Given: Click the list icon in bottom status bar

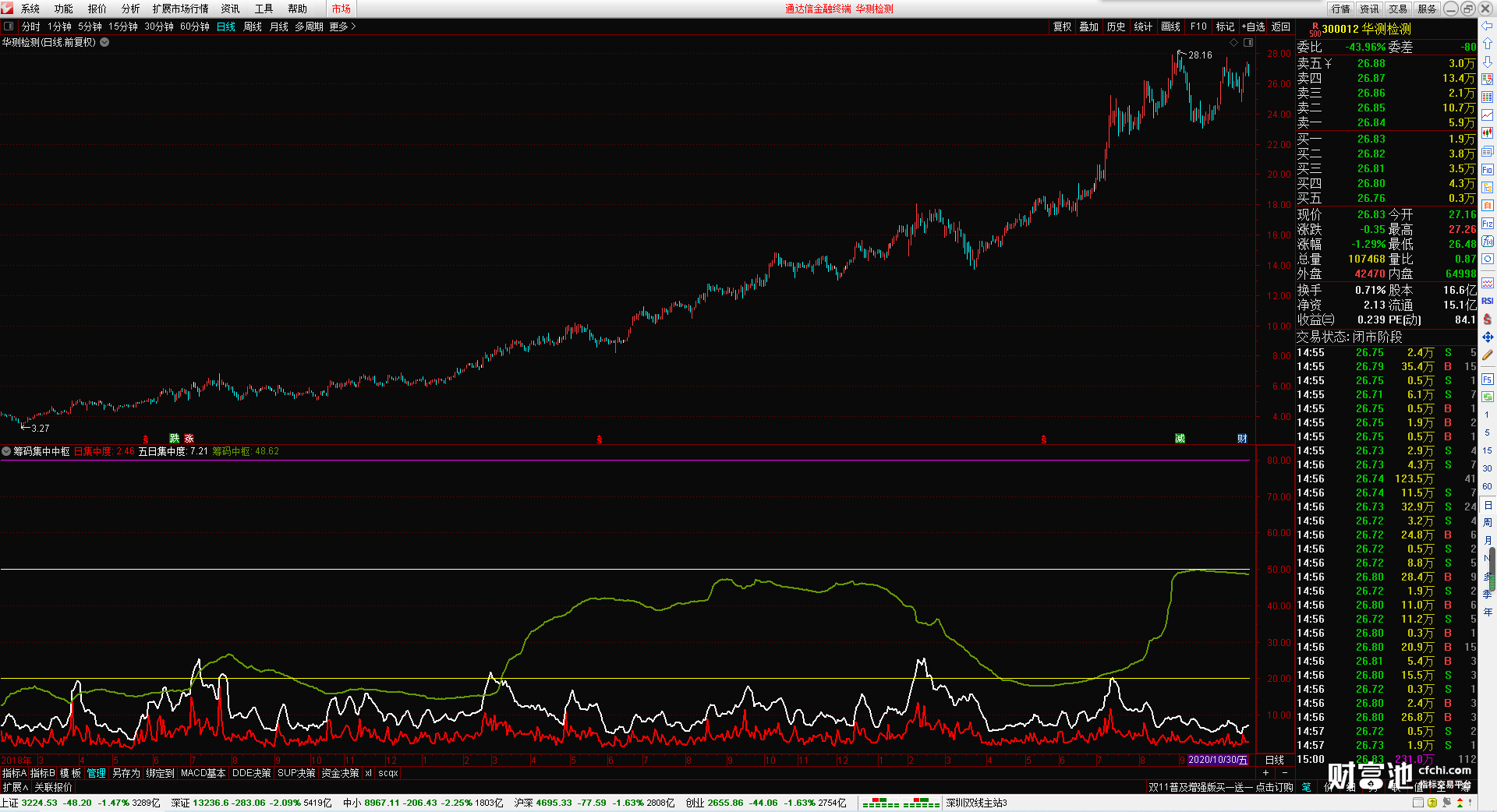Looking at the screenshot, I should click(x=1418, y=803).
